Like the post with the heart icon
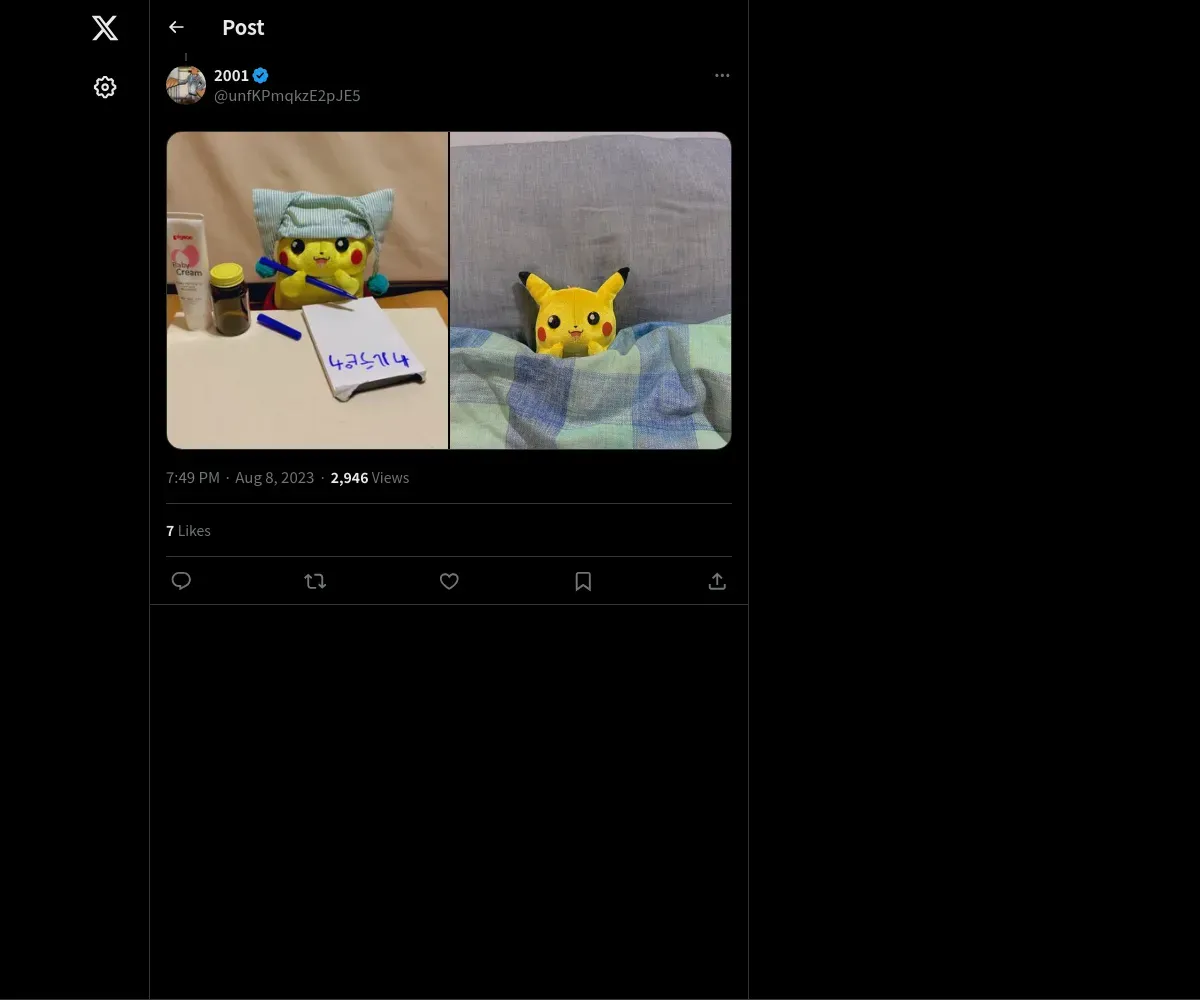 (449, 581)
